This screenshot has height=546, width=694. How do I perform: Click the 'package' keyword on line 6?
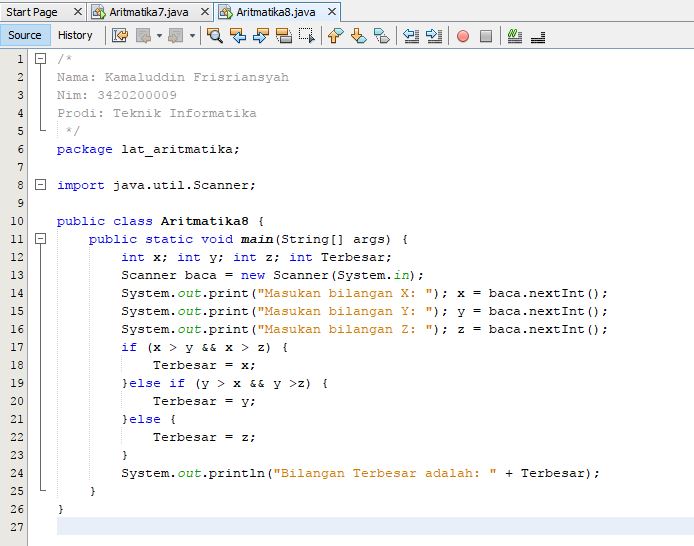pos(85,150)
